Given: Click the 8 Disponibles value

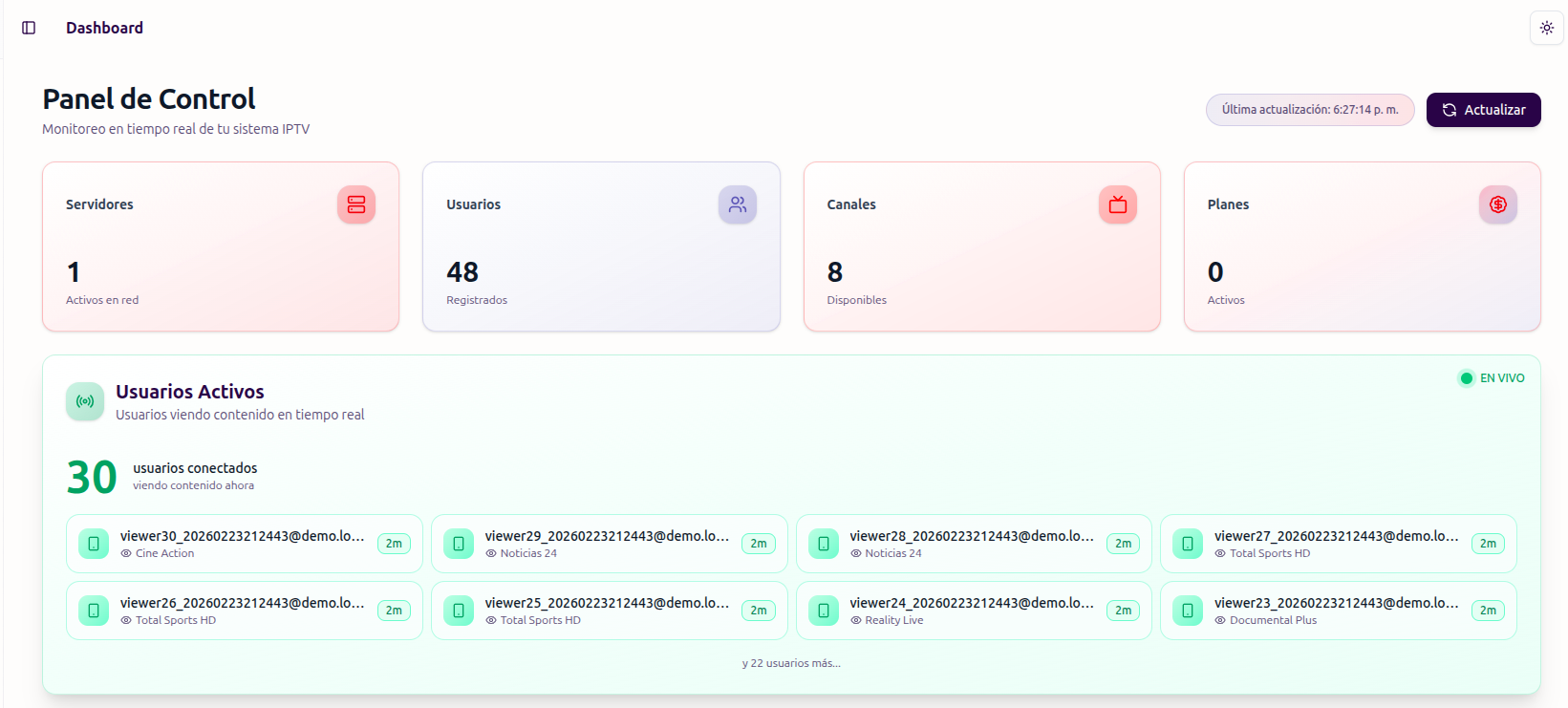Looking at the screenshot, I should point(835,272).
